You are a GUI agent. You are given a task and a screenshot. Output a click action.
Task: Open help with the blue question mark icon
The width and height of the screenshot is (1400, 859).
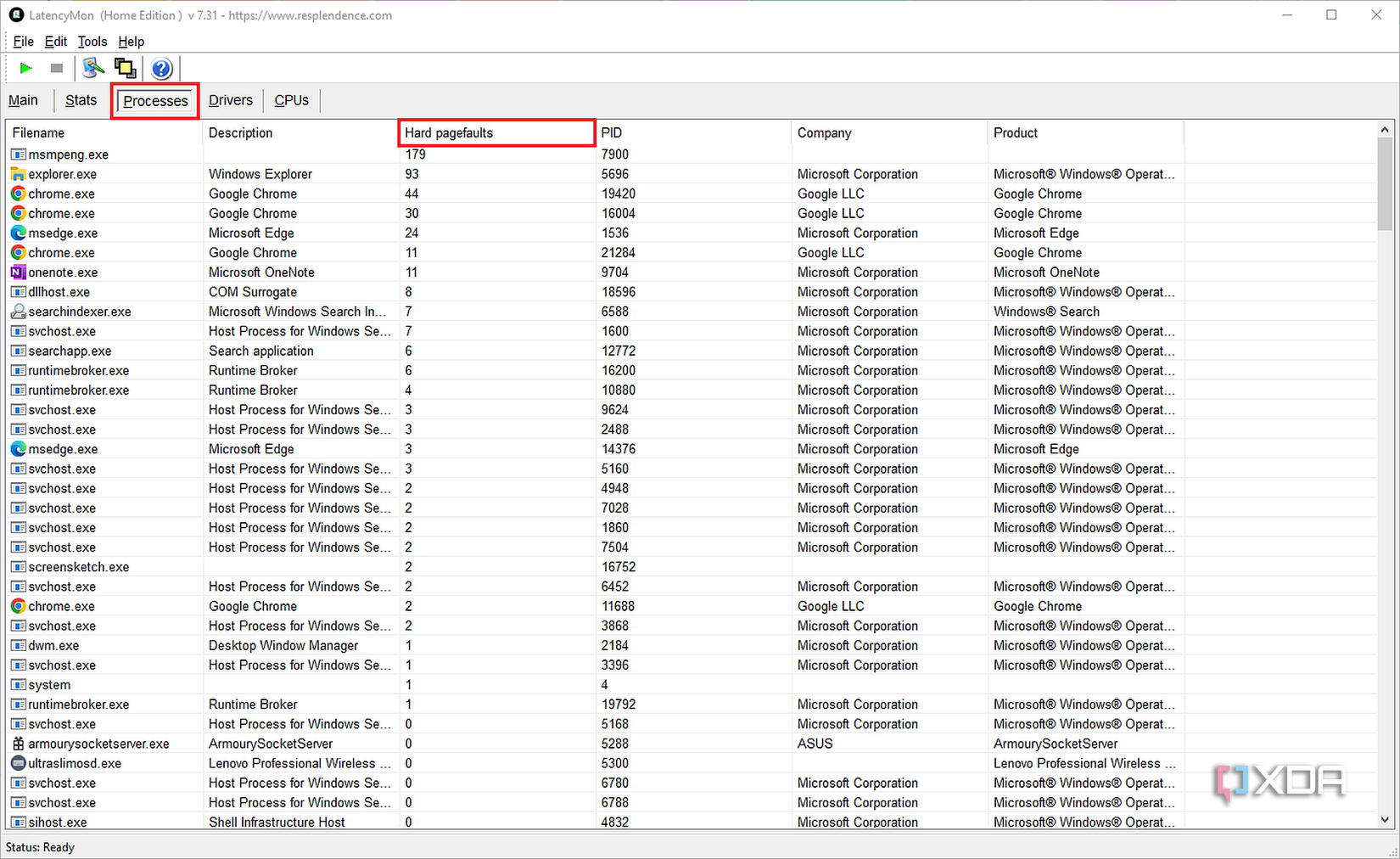161,68
